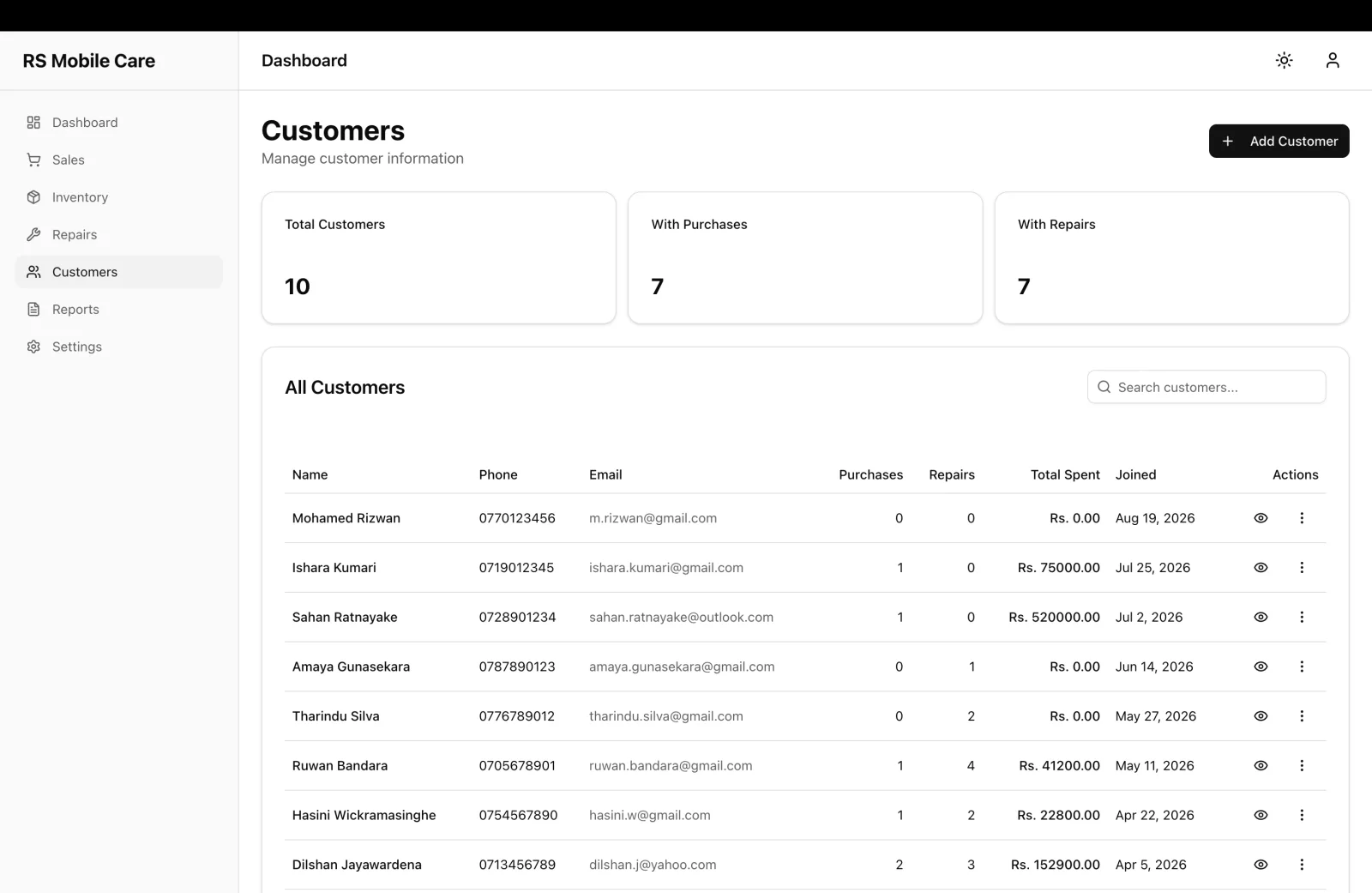Open Inventory from the sidebar

coord(119,197)
